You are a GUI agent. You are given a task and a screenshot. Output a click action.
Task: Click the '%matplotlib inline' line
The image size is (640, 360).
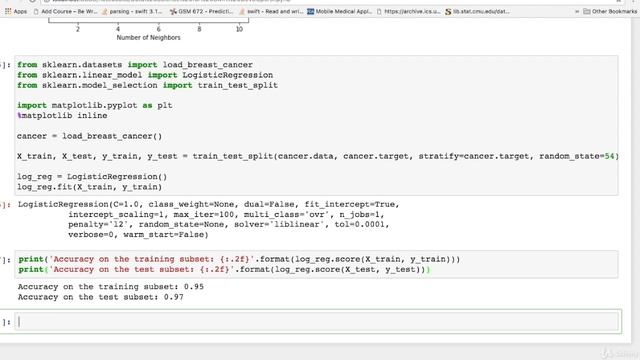(62, 116)
